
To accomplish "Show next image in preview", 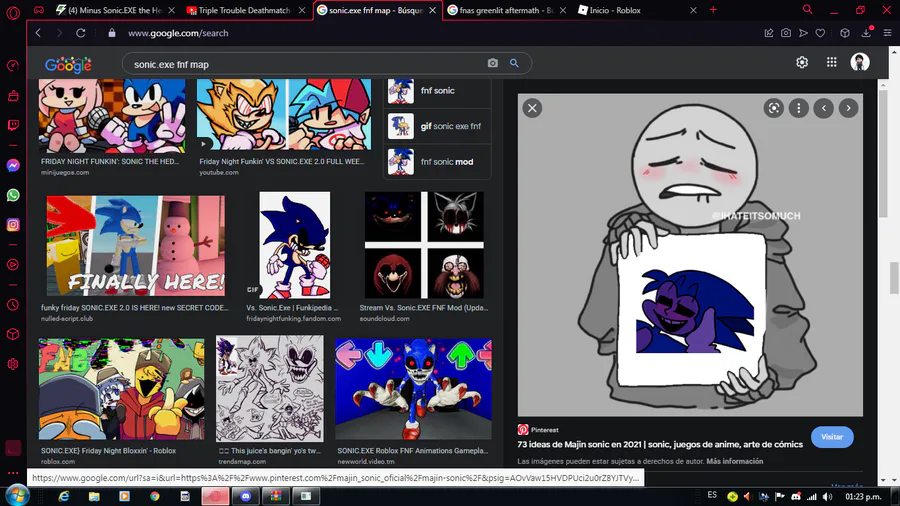I will point(848,108).
